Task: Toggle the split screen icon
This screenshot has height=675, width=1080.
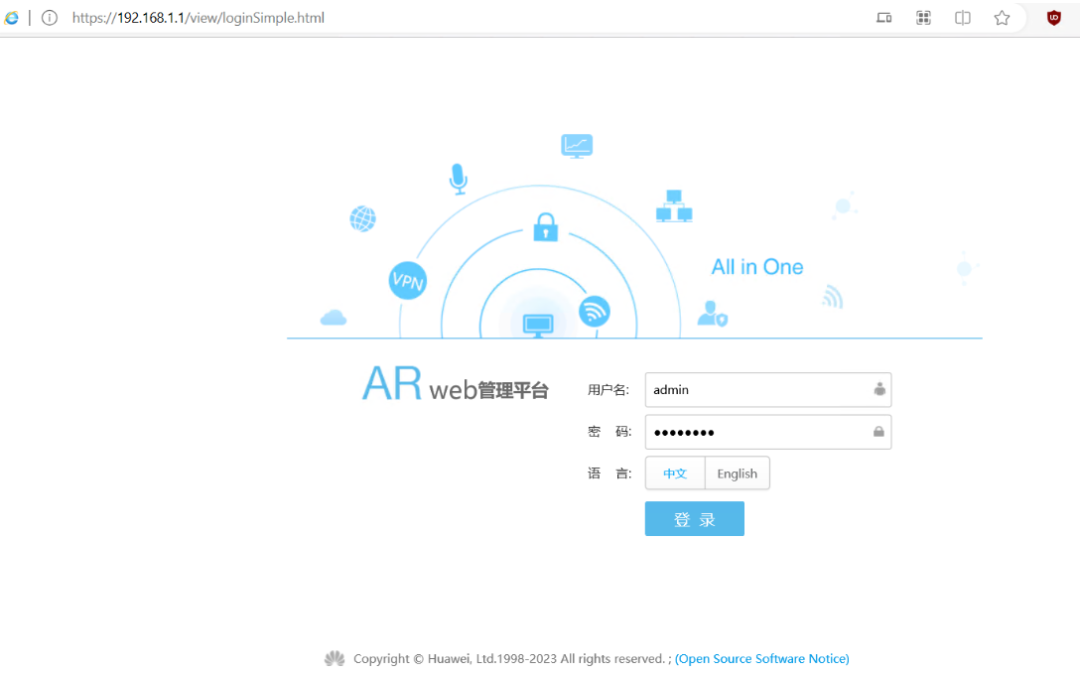Action: [x=963, y=18]
